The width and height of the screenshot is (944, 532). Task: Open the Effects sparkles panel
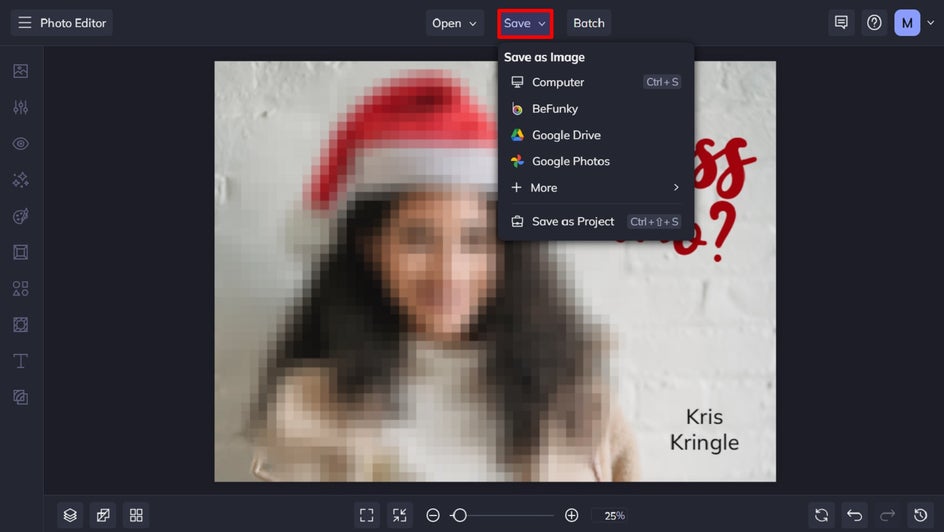click(20, 180)
